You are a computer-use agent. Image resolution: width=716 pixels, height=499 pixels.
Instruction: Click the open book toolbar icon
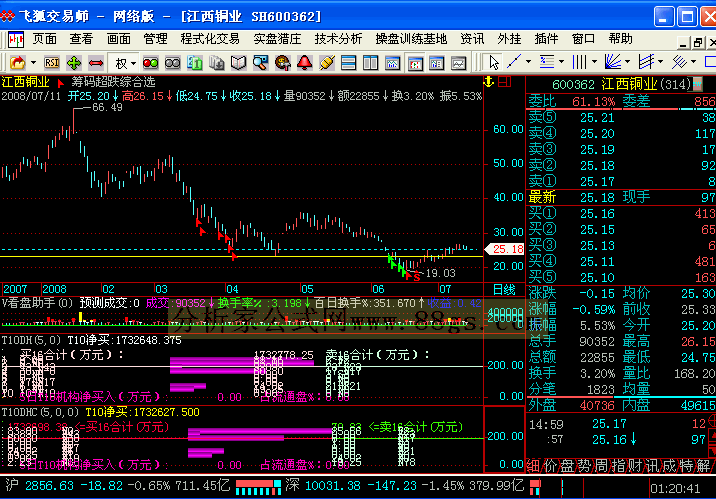coord(239,63)
